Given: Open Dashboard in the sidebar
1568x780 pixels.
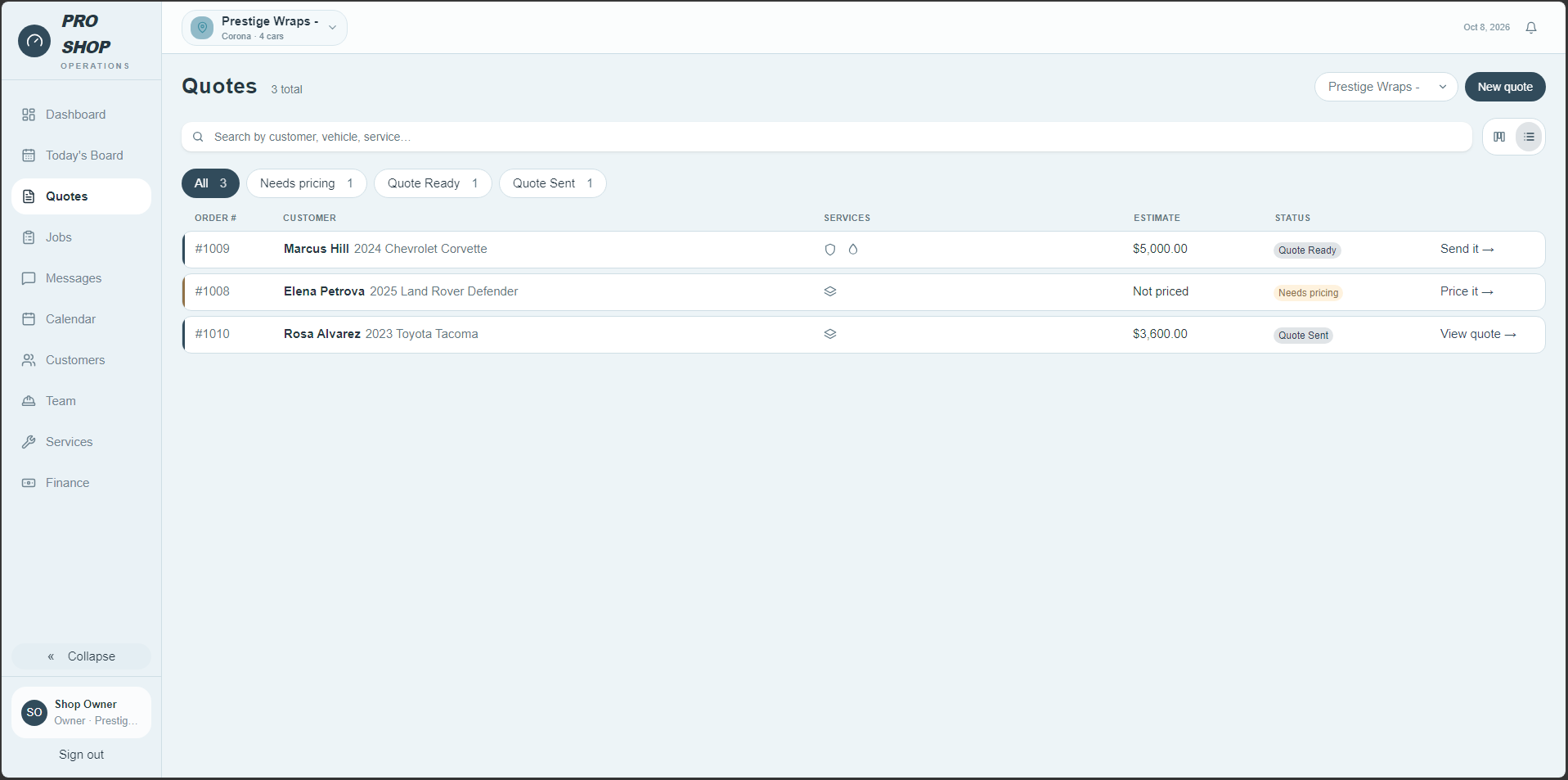Looking at the screenshot, I should point(81,115).
